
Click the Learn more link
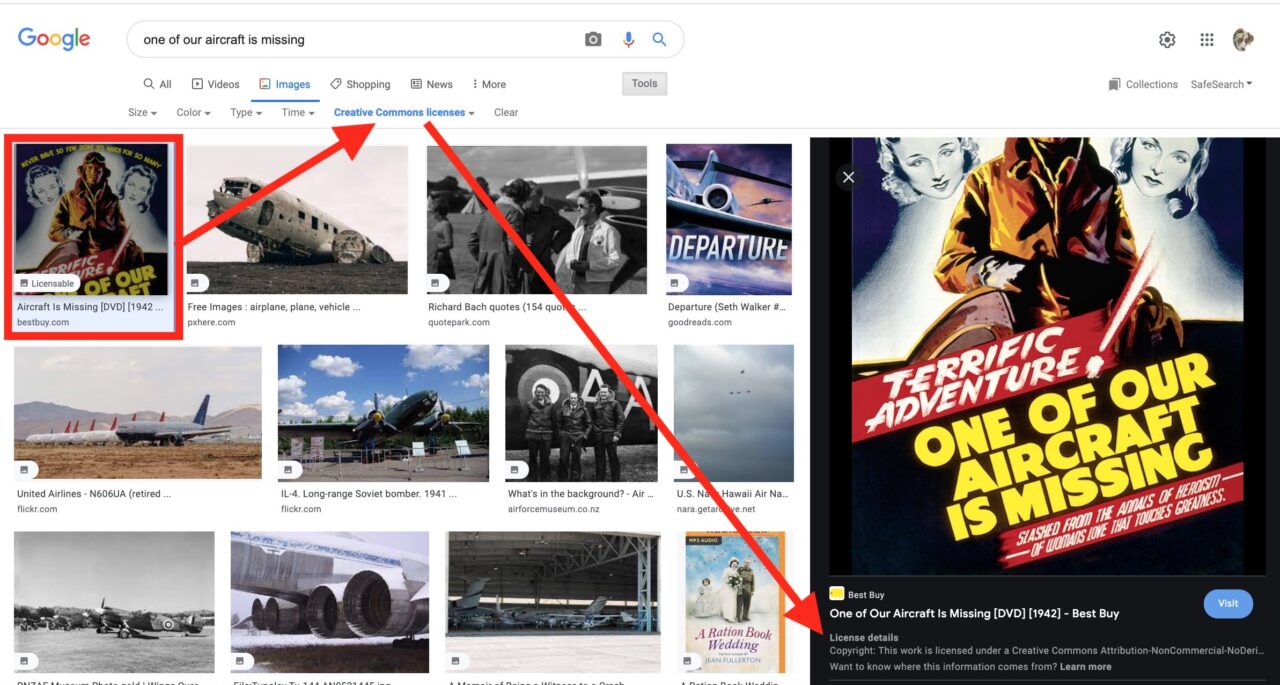1086,667
